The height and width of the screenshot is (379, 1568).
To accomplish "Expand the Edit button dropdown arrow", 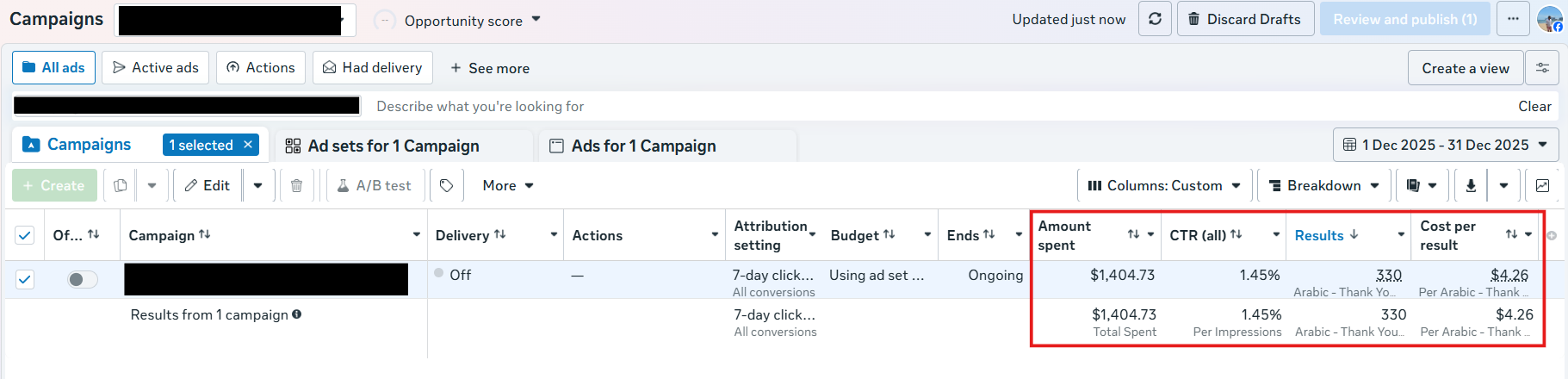I will click(258, 185).
